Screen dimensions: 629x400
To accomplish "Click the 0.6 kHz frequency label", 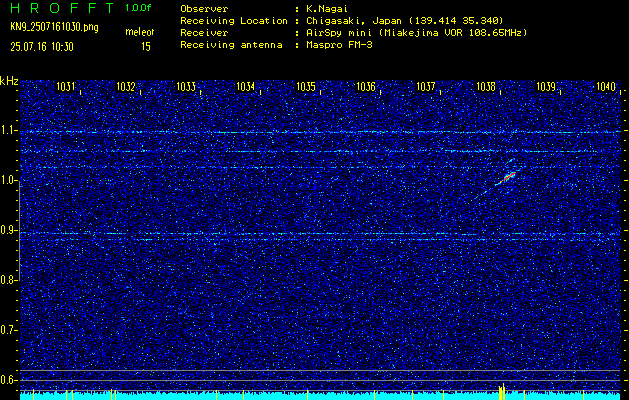I will click(9, 380).
